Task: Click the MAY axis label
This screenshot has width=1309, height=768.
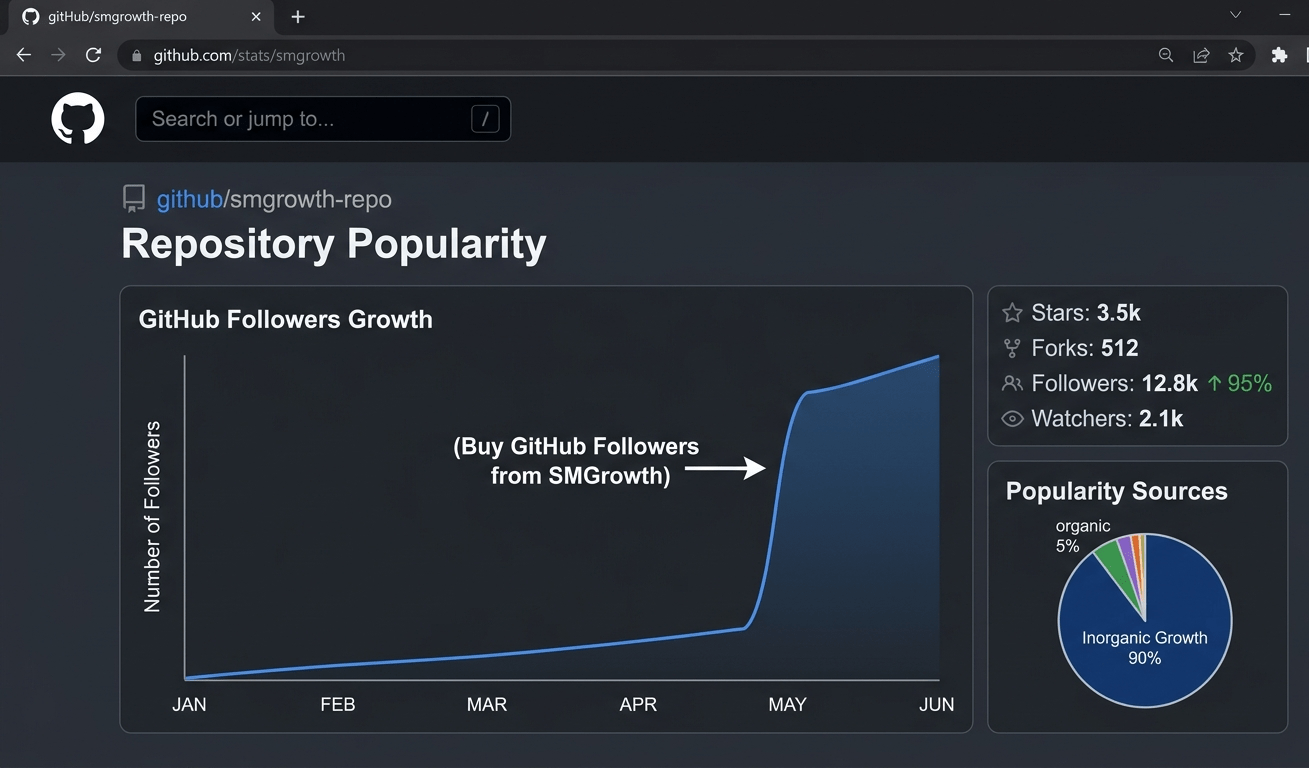Action: 787,705
